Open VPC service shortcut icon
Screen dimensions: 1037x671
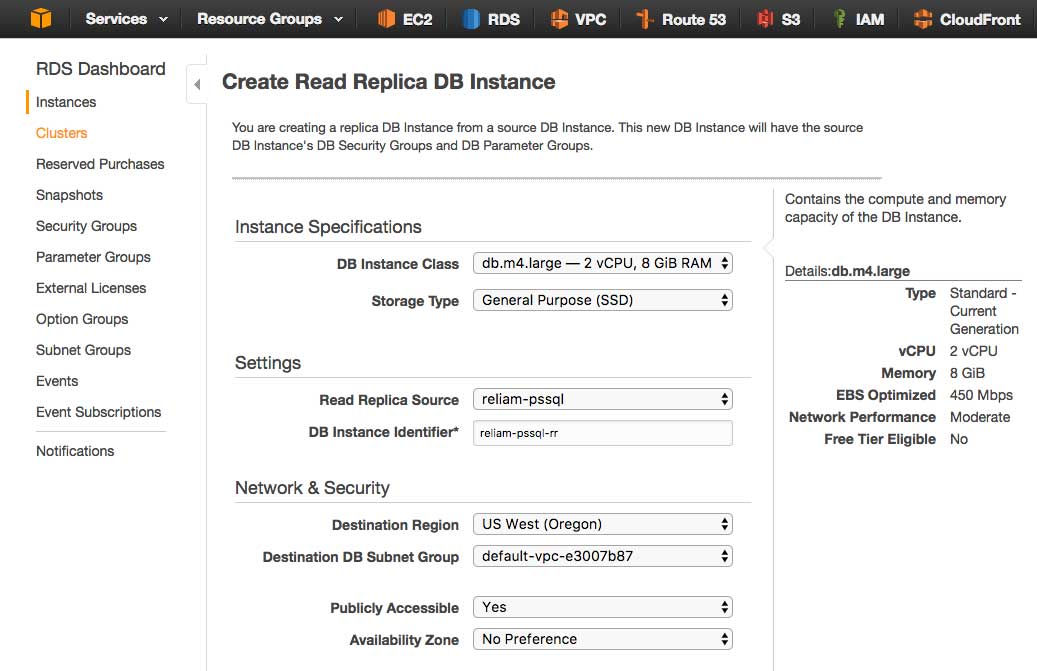coord(559,19)
